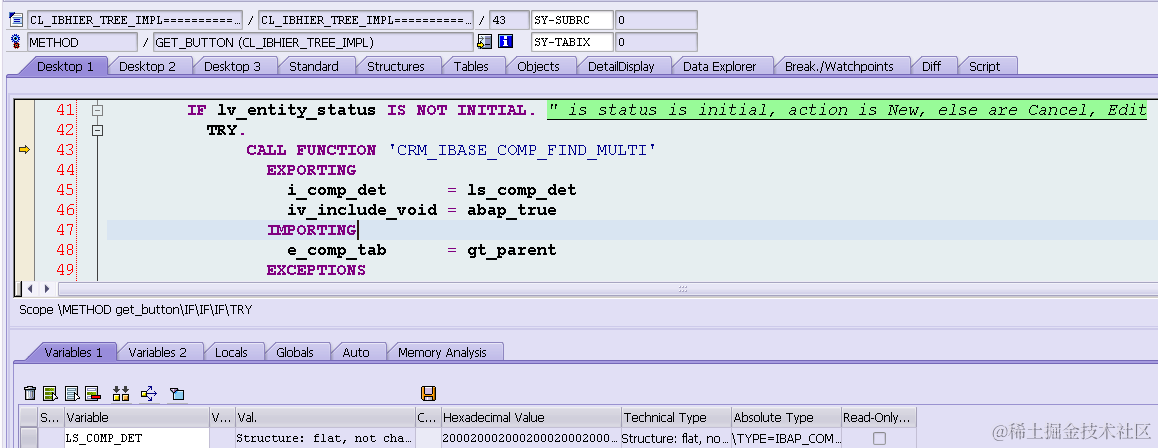Click the line number 43 field in header

point(509,19)
